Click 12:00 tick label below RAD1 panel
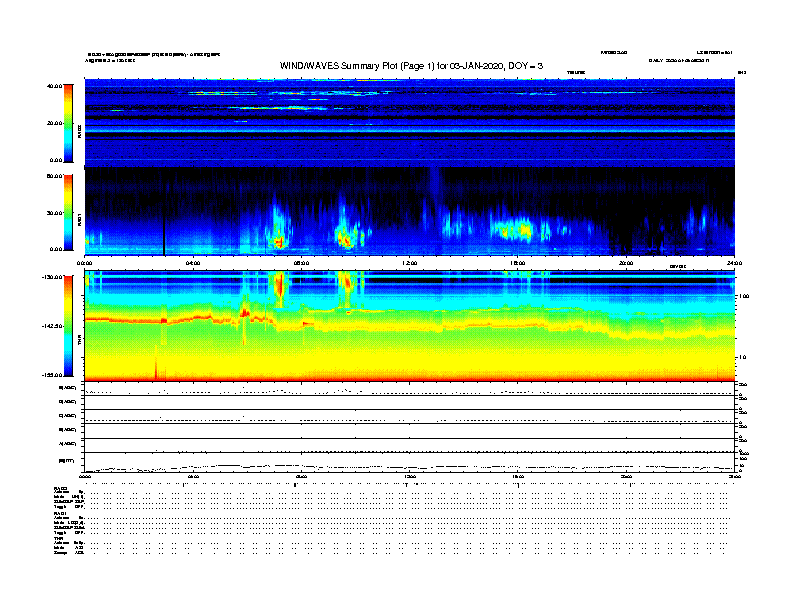 click(x=410, y=263)
